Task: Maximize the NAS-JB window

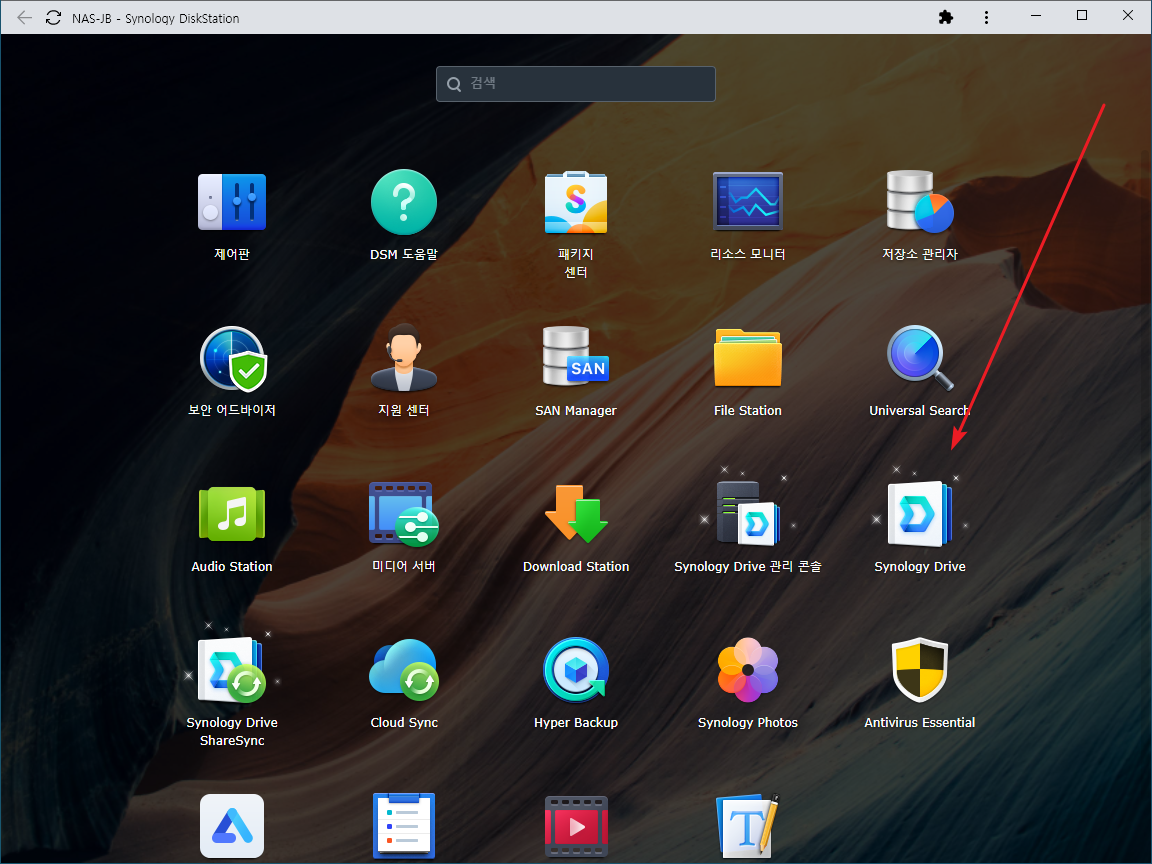Action: (1081, 15)
